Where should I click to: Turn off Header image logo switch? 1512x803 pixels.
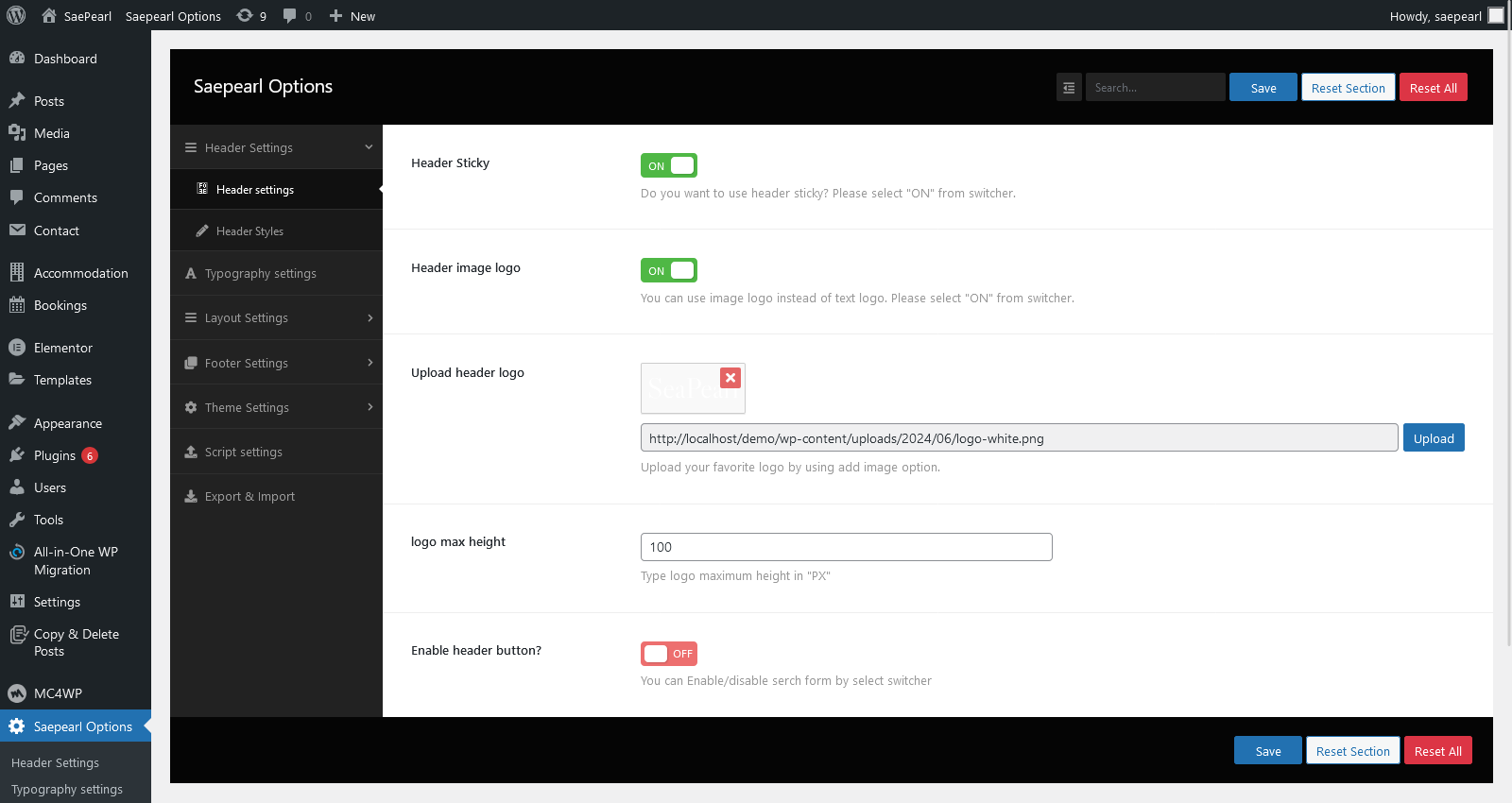(x=668, y=270)
